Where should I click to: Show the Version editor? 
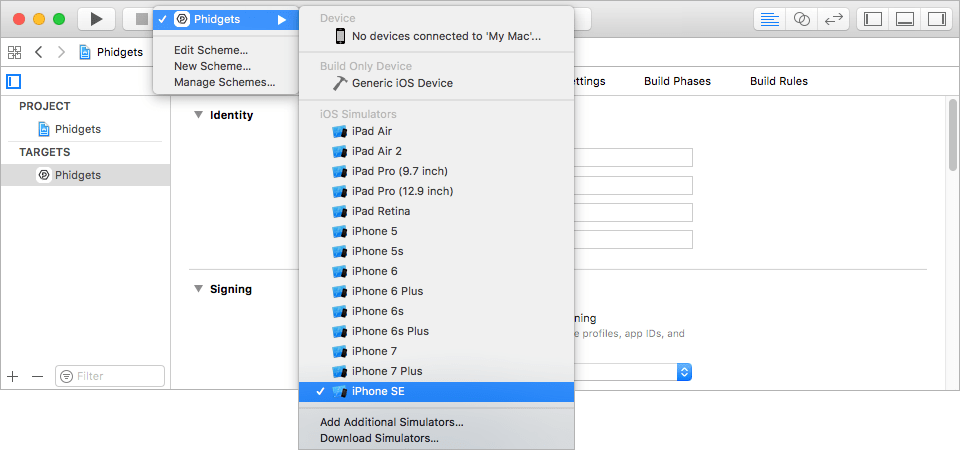833,19
